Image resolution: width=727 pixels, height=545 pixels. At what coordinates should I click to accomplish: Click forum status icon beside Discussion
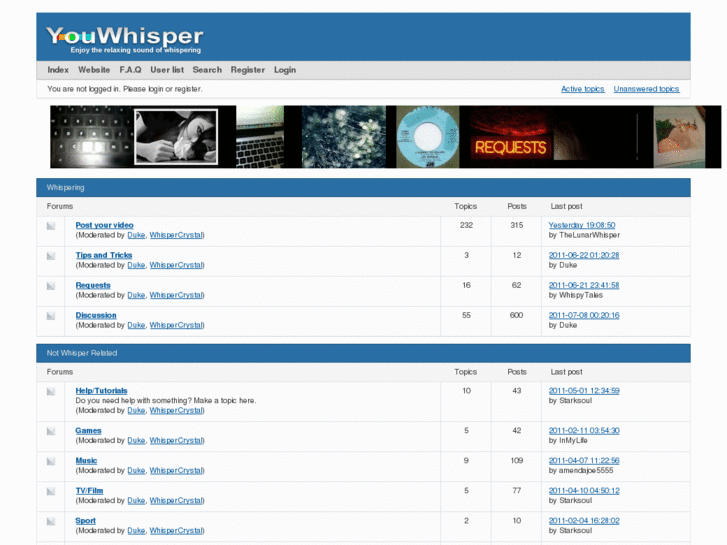point(51,316)
